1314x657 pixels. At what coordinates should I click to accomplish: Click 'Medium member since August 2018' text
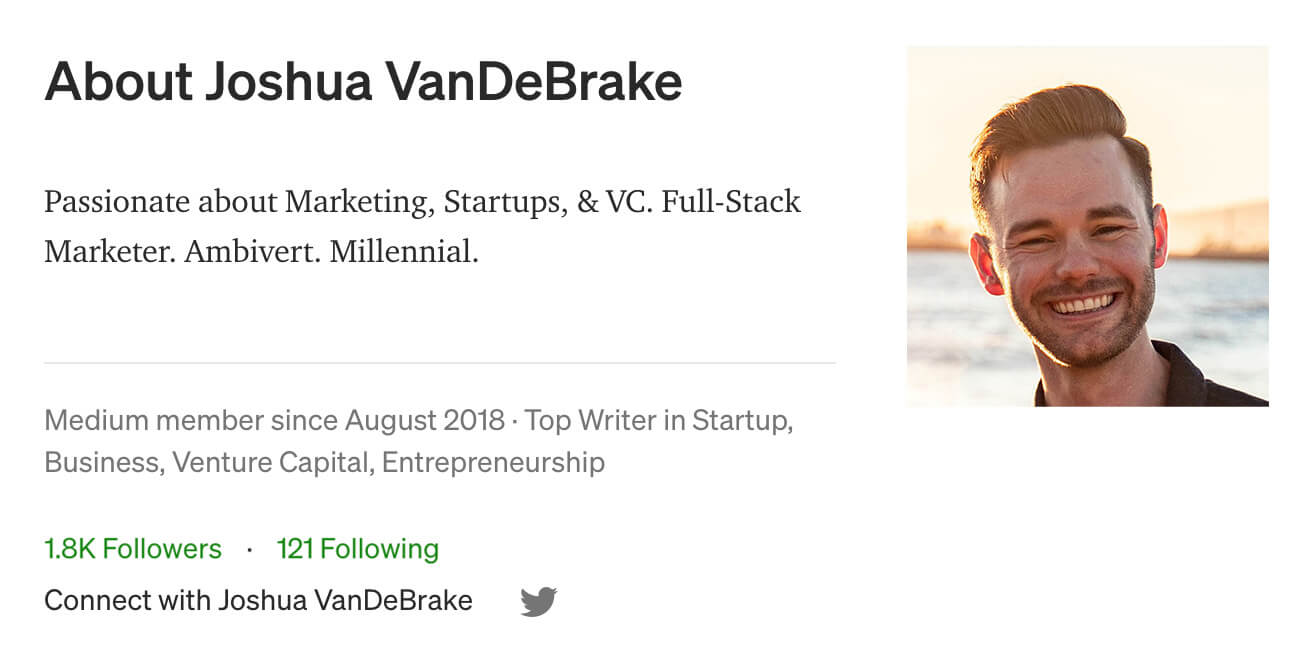click(x=274, y=420)
